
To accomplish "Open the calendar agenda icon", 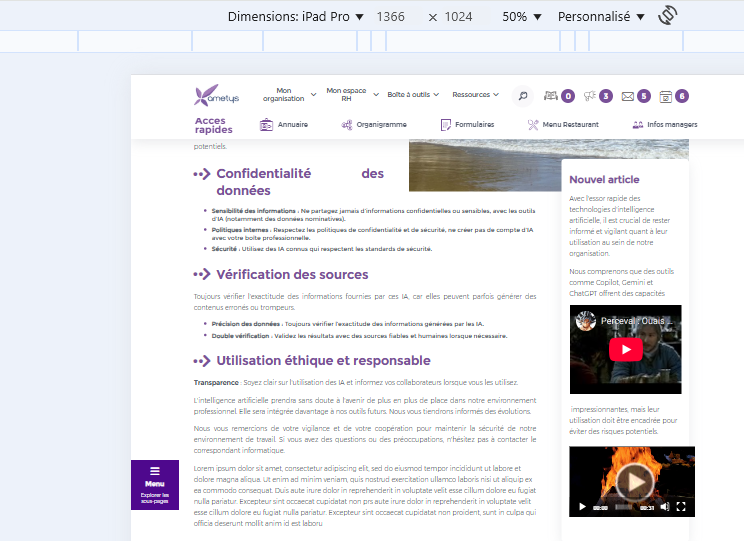I will [x=665, y=96].
